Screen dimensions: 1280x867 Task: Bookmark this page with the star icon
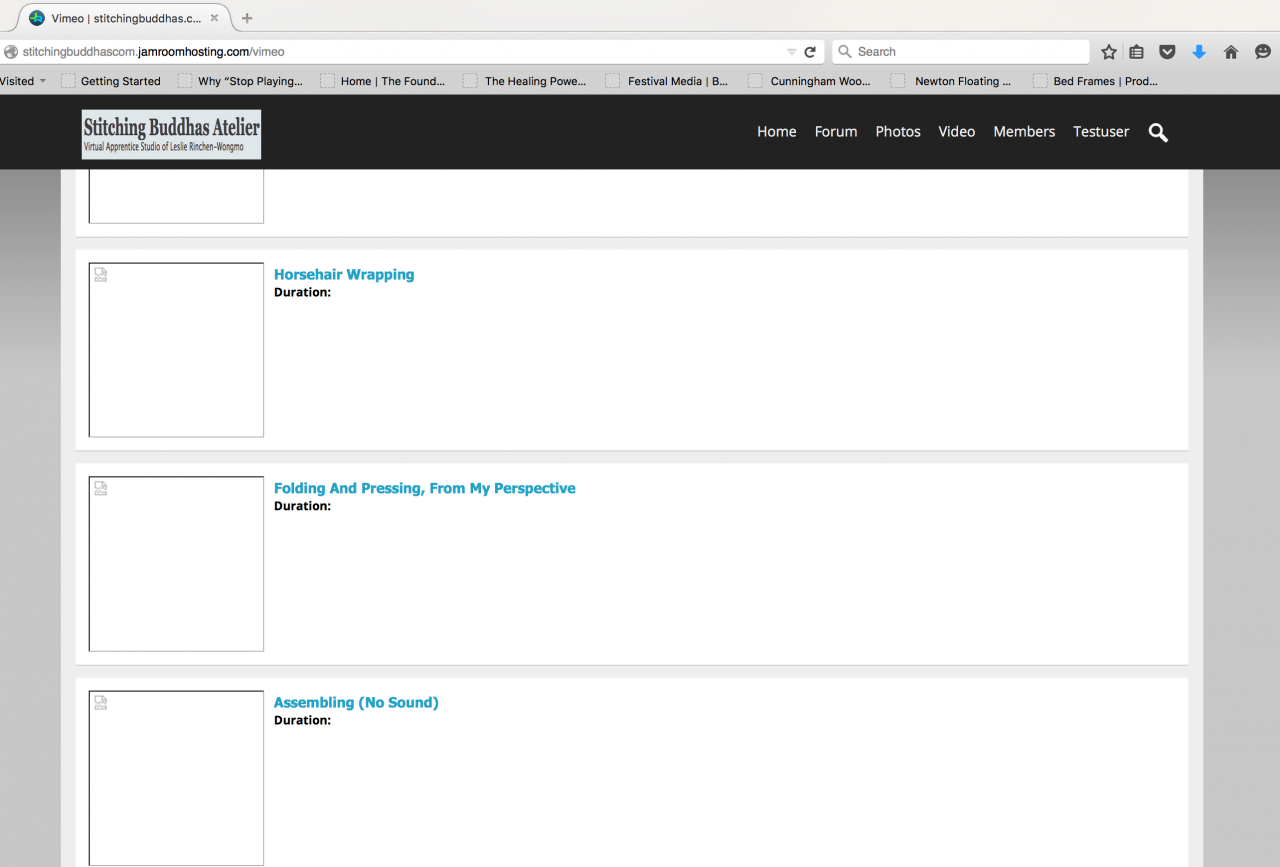click(1108, 52)
